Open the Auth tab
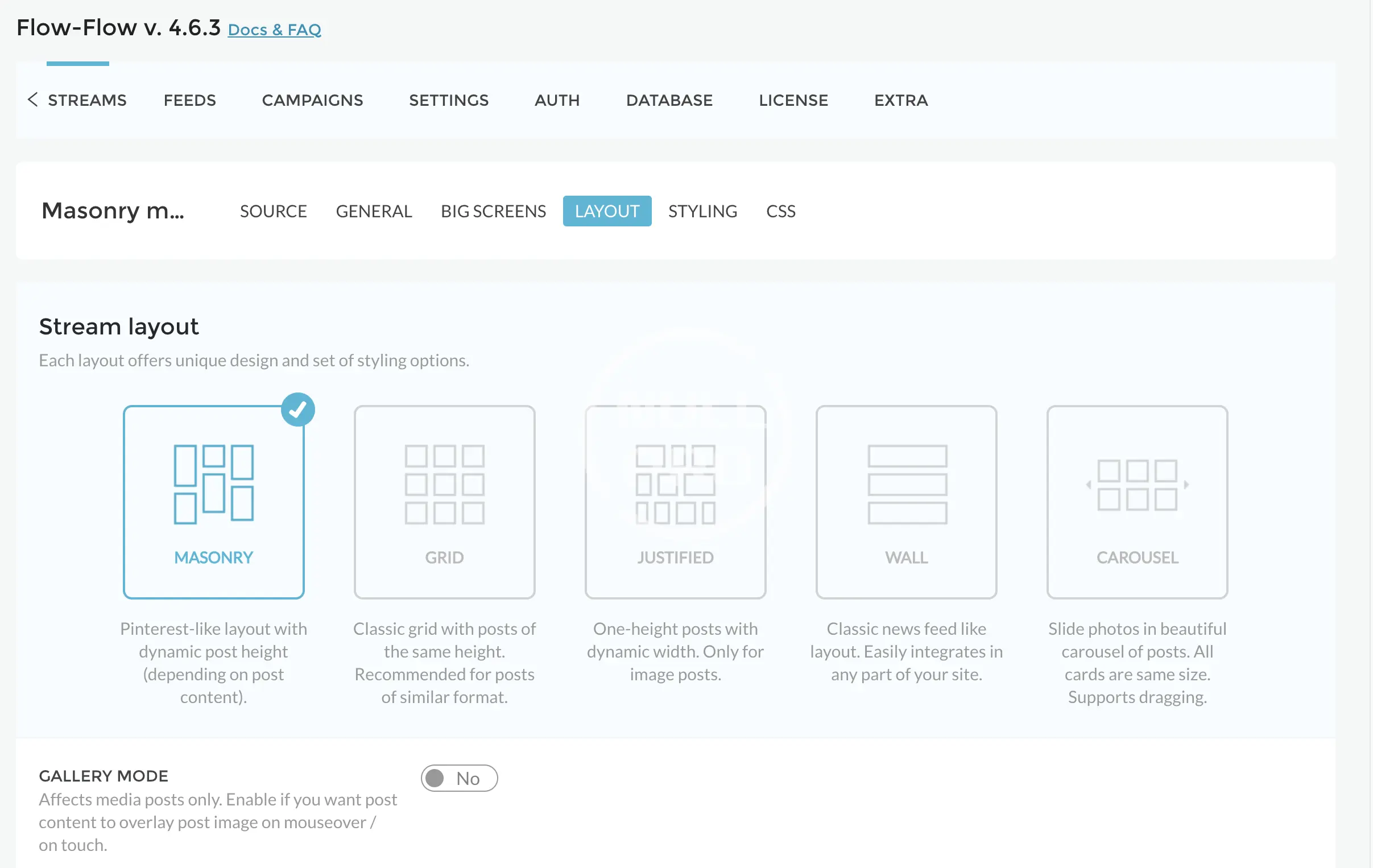The height and width of the screenshot is (868, 1373). (557, 100)
